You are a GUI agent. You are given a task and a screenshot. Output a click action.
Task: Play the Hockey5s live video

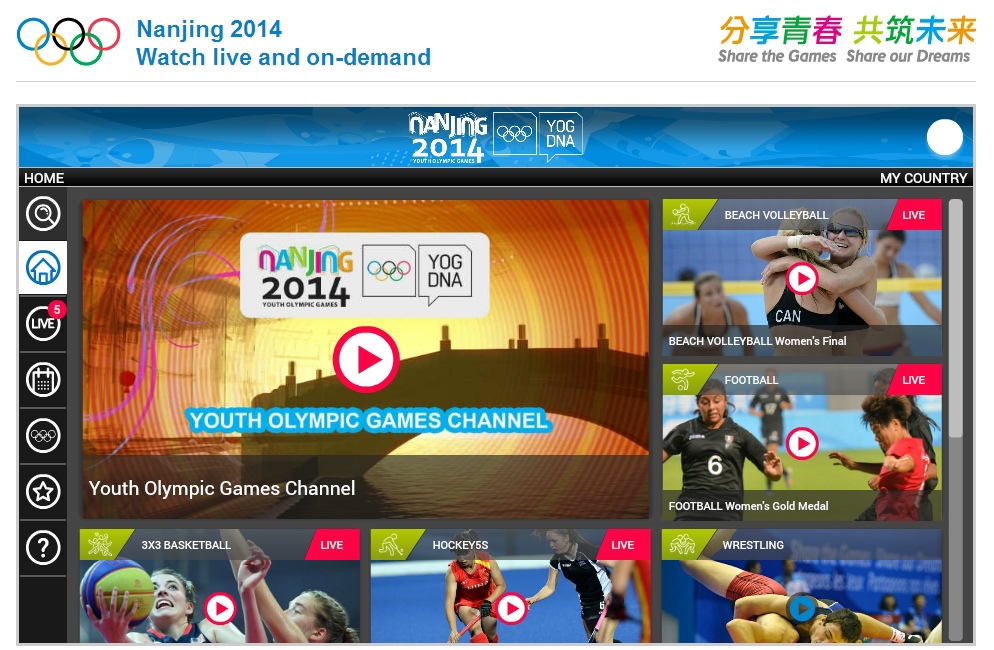[x=511, y=609]
